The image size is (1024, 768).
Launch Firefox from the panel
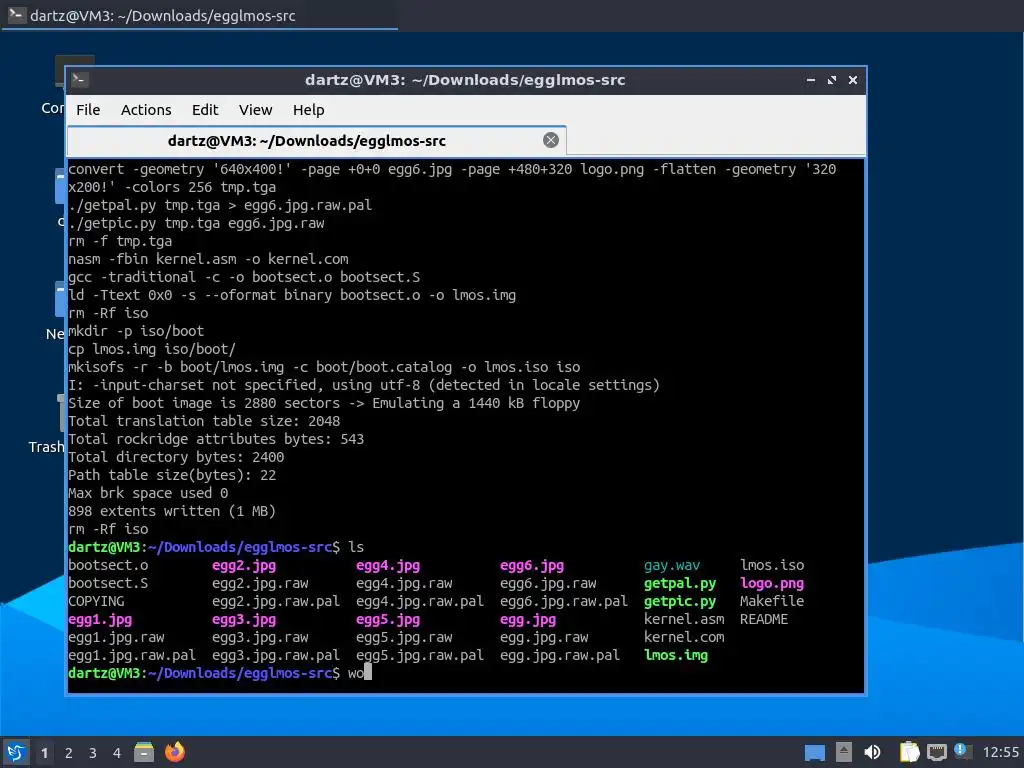[174, 752]
